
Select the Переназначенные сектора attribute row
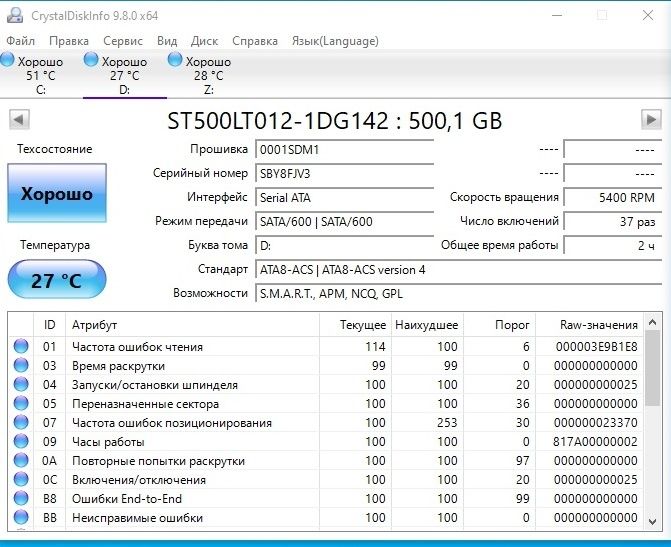pyautogui.click(x=326, y=403)
